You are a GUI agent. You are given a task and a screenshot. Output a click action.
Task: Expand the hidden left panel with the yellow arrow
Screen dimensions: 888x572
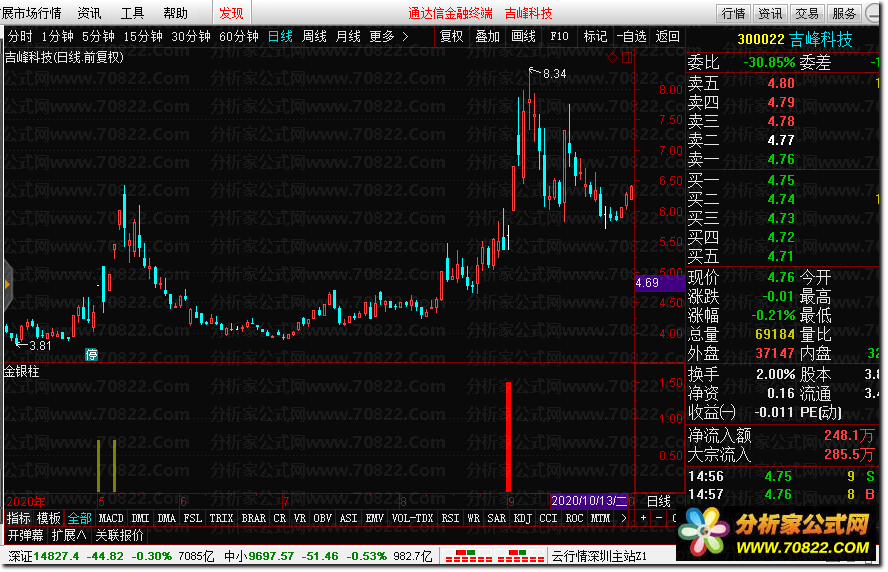(7, 285)
